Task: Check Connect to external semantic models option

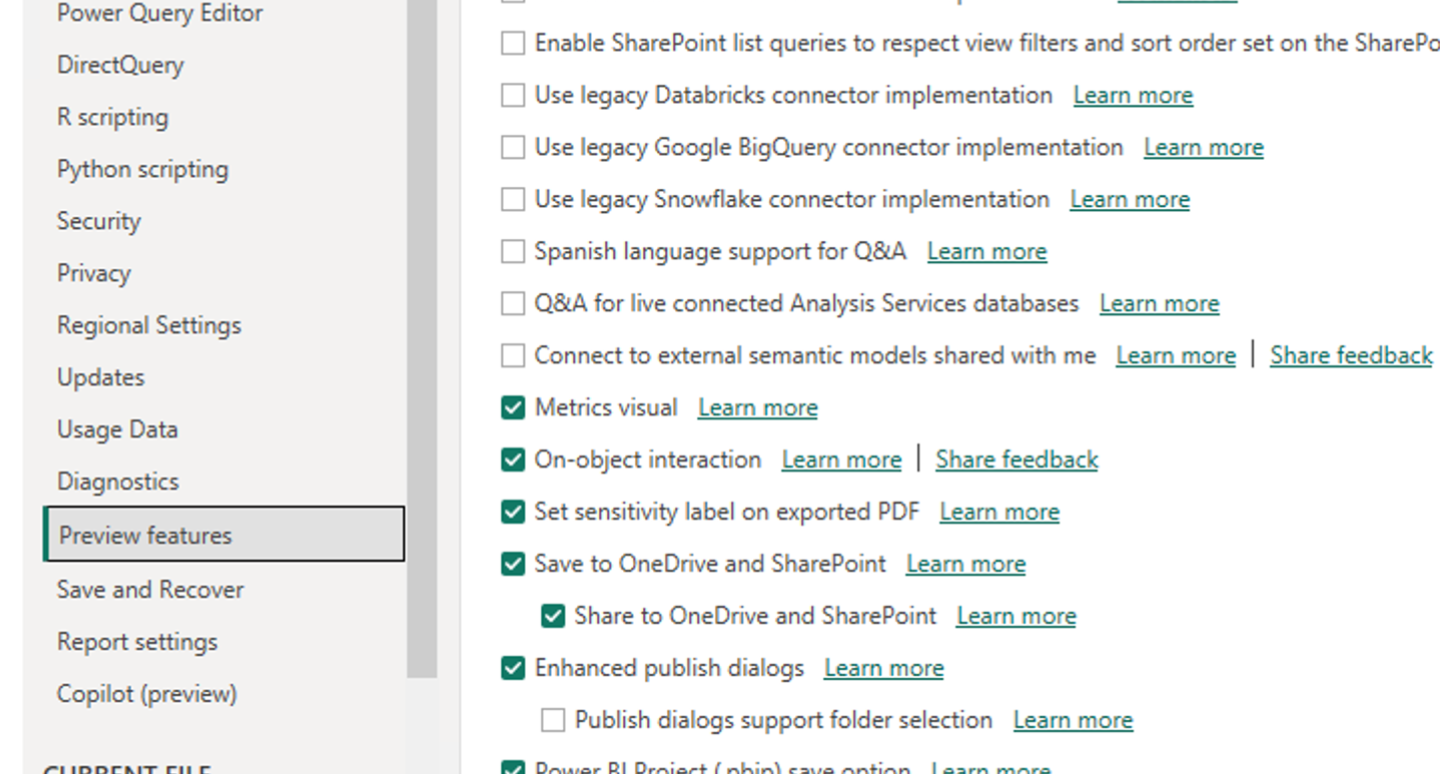Action: [513, 355]
